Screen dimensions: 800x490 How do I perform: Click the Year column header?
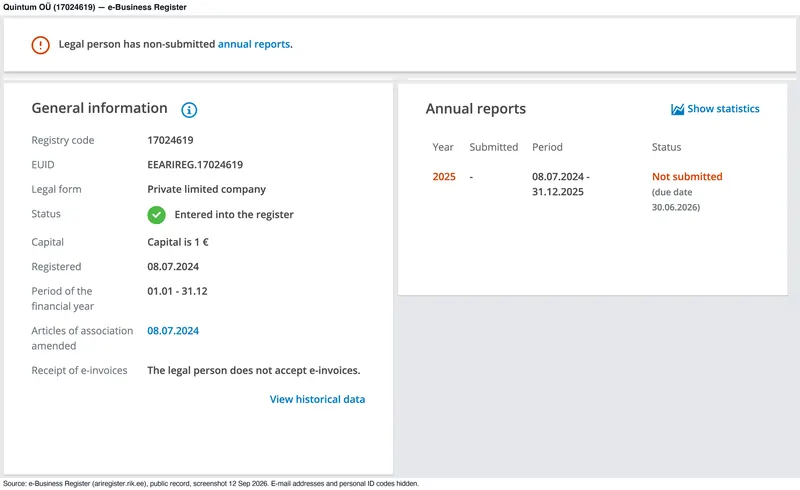point(442,147)
